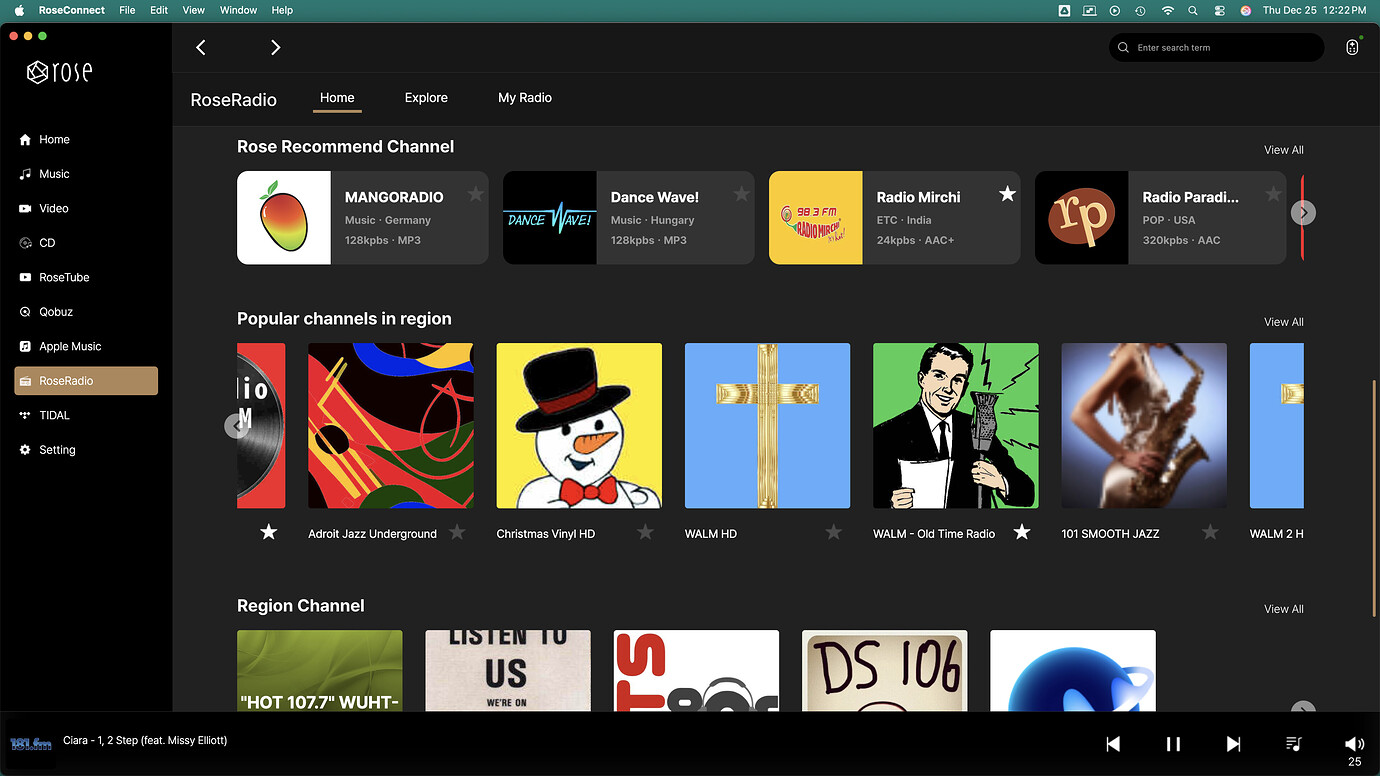
Task: Navigate back with the left arrow
Action: 201,47
